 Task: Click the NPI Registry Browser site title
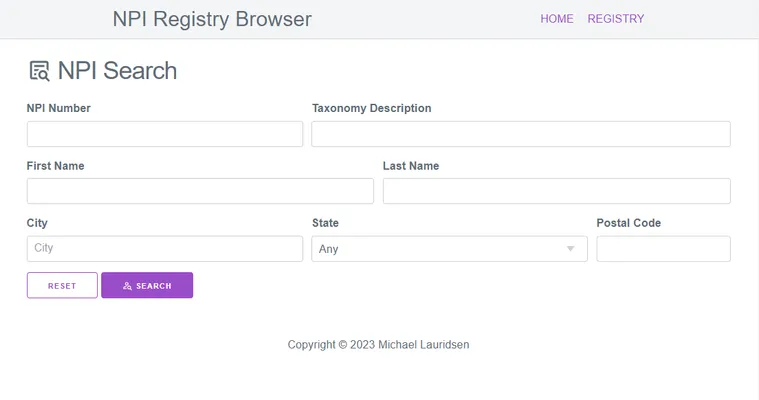pos(212,19)
